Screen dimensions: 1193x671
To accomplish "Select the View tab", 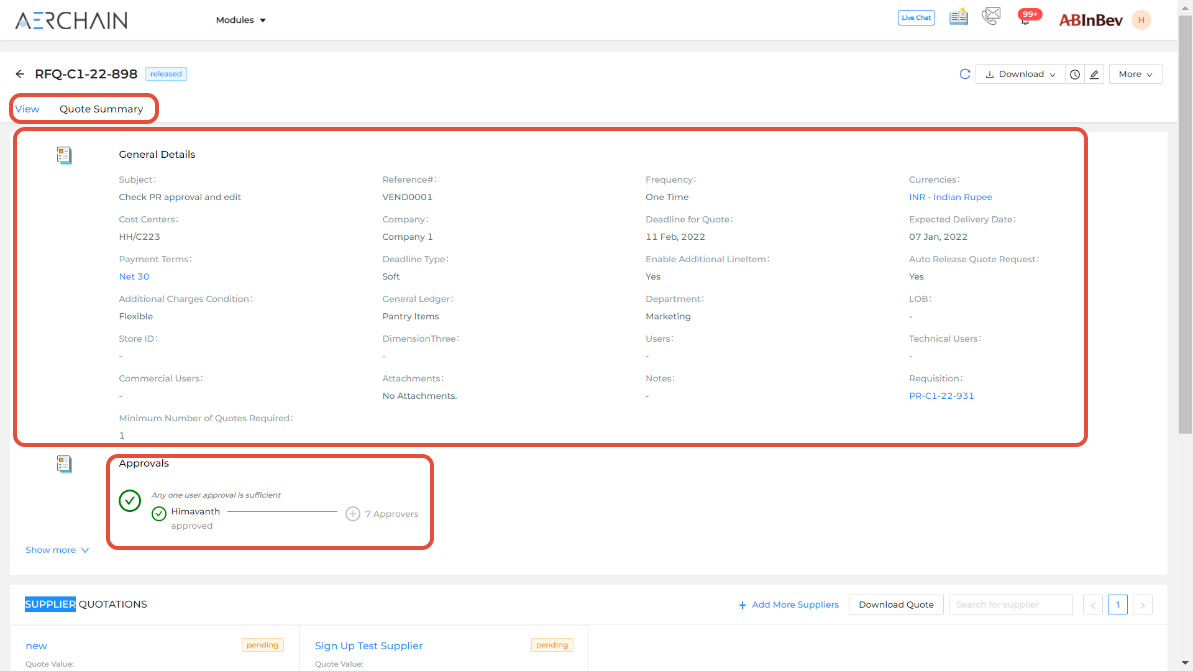I will 27,109.
